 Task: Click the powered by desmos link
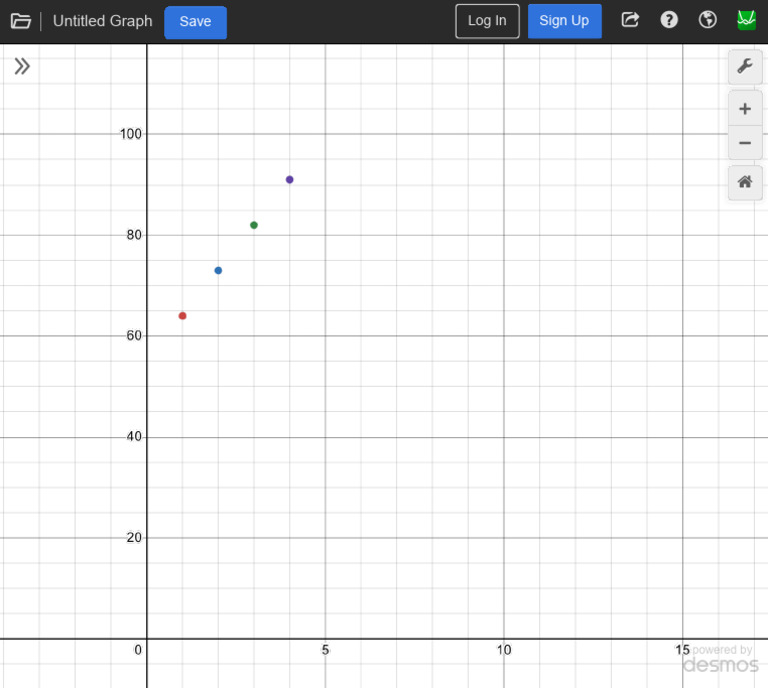tap(720, 659)
